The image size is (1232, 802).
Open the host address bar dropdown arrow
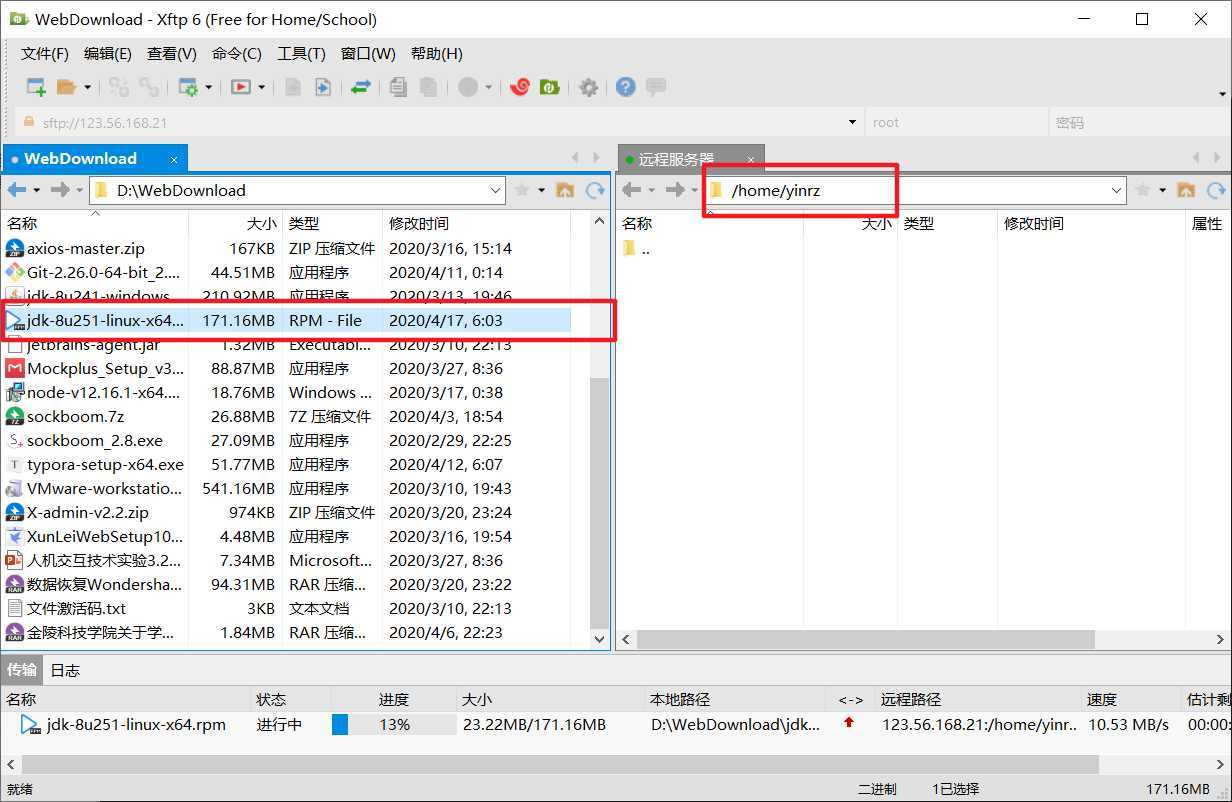click(x=852, y=123)
